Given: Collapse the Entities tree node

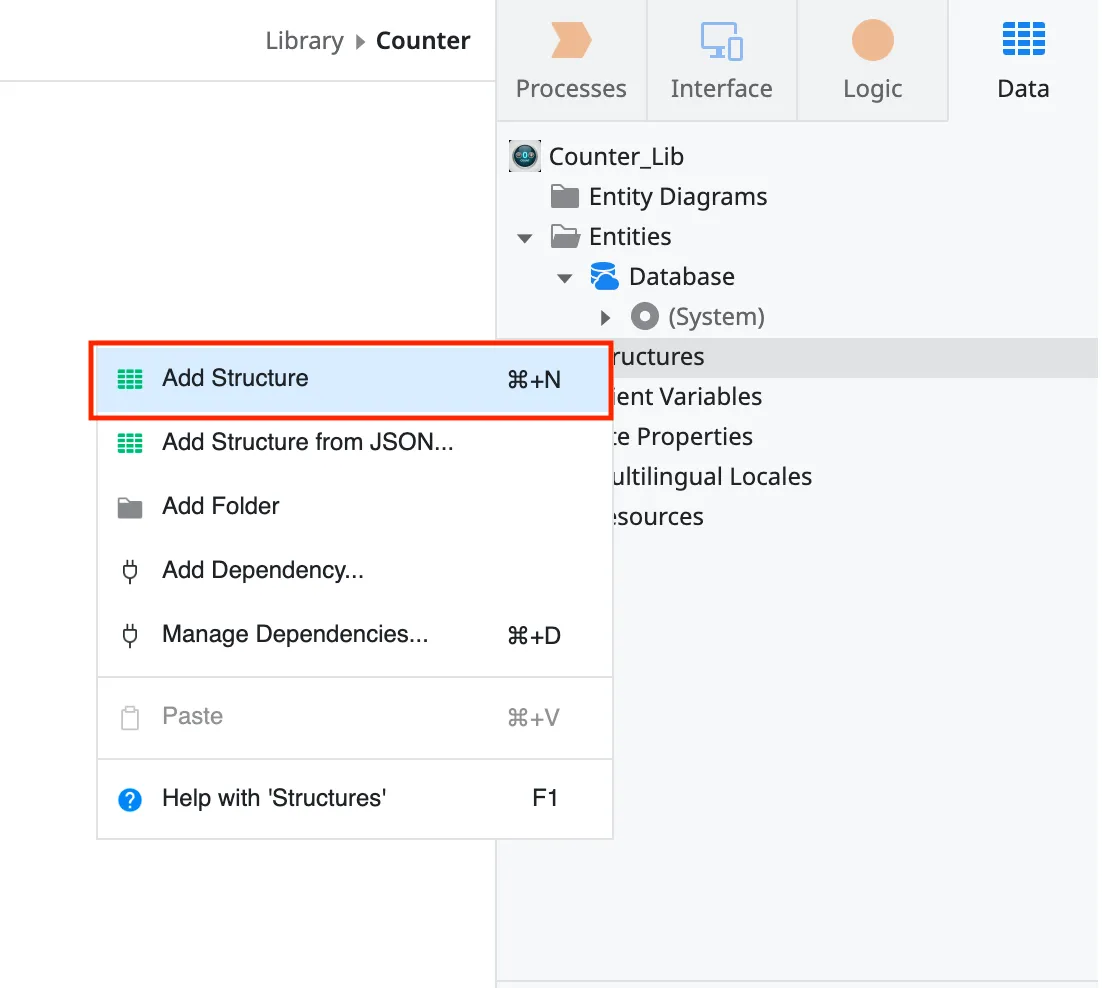Looking at the screenshot, I should tap(525, 238).
